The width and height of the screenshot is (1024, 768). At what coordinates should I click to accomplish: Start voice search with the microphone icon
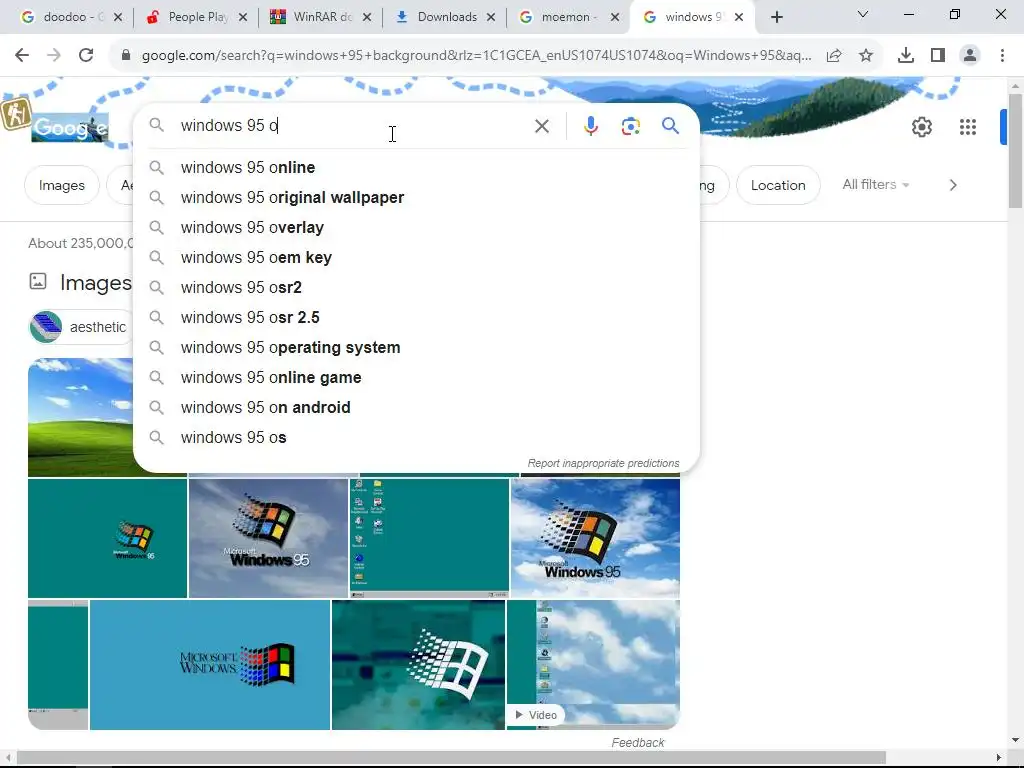coord(591,126)
